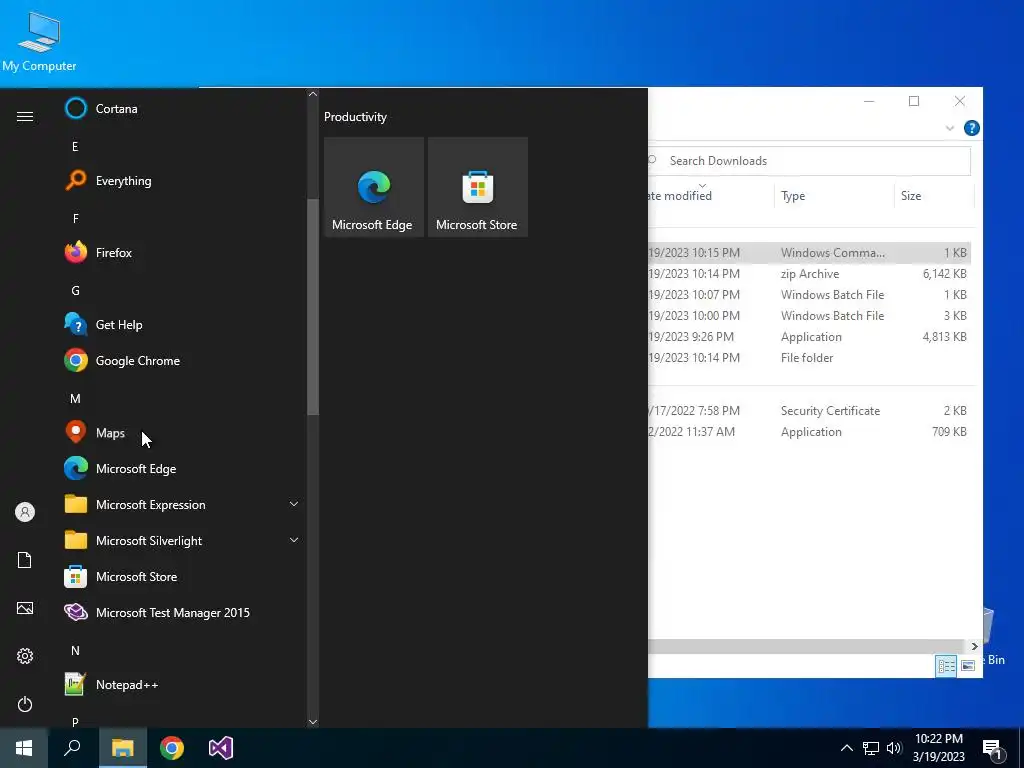Image resolution: width=1024 pixels, height=768 pixels.
Task: Open Documents from Start sidebar
Action: tap(25, 560)
